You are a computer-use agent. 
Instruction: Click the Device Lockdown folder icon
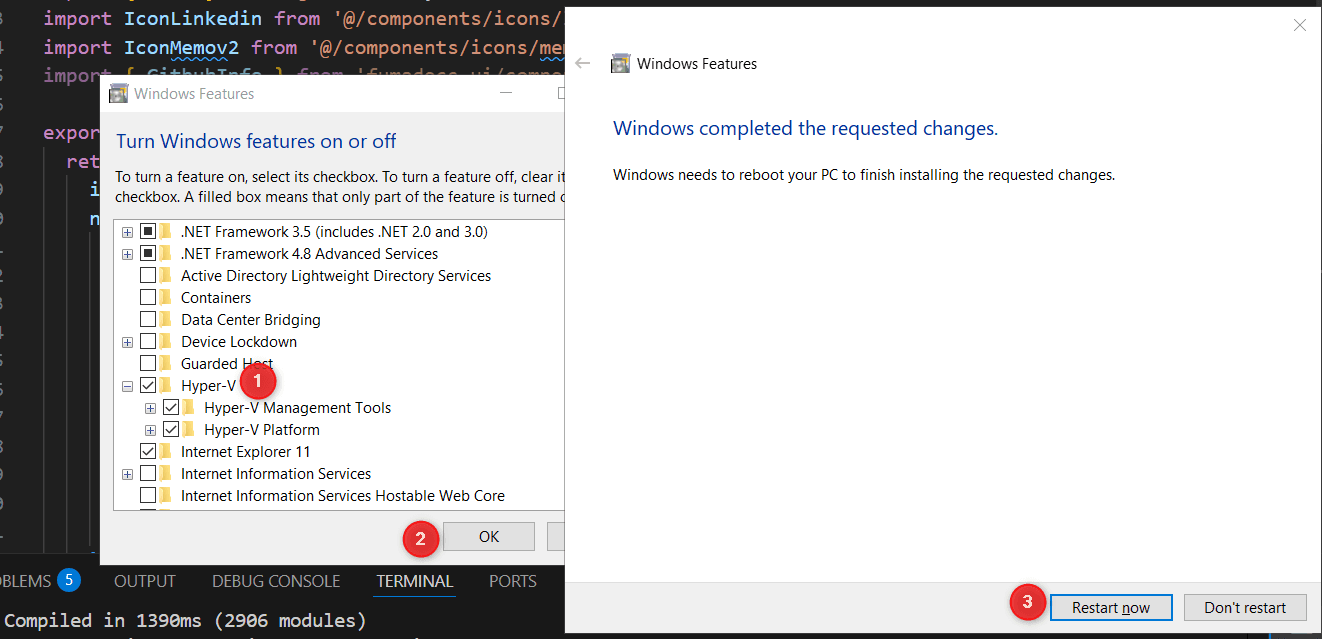coord(166,342)
